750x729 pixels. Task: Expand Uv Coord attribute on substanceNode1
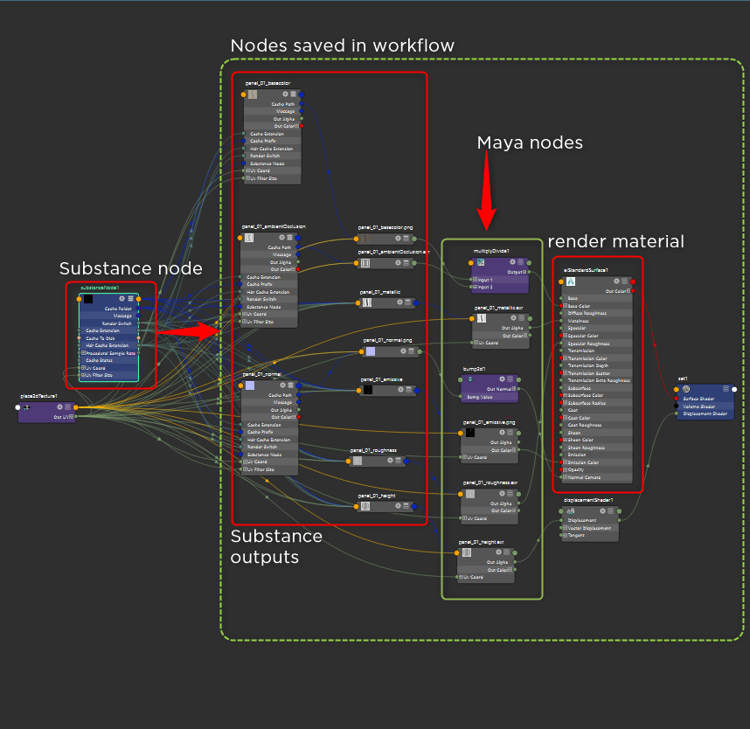coord(83,368)
